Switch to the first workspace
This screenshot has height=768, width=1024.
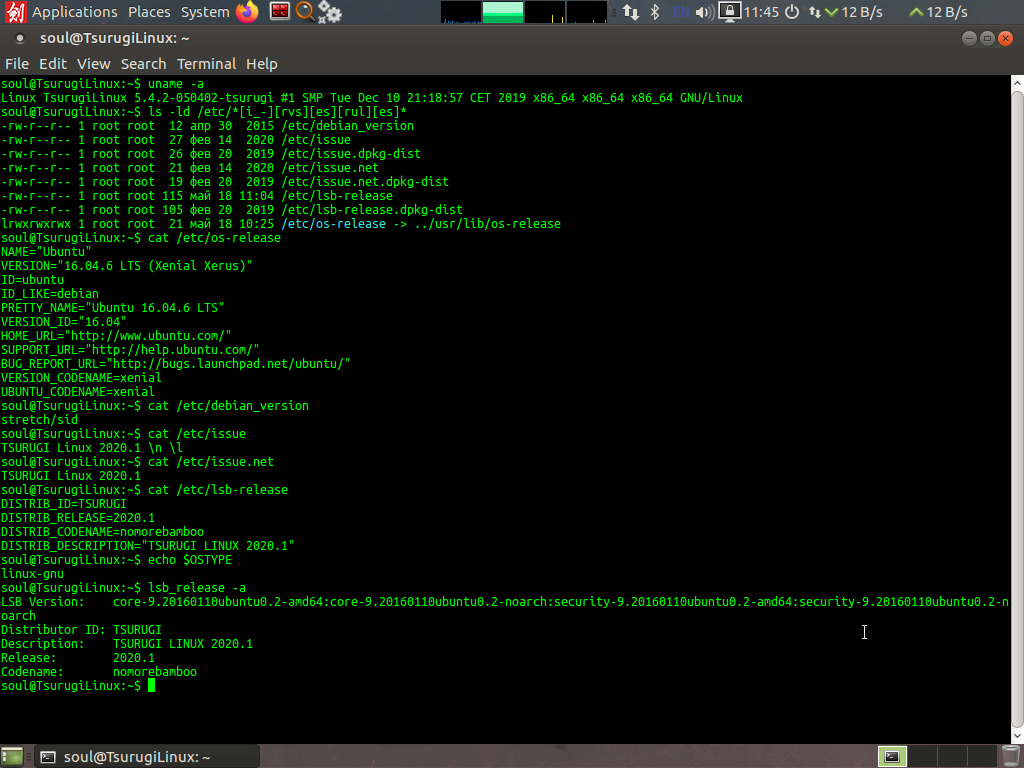point(892,756)
